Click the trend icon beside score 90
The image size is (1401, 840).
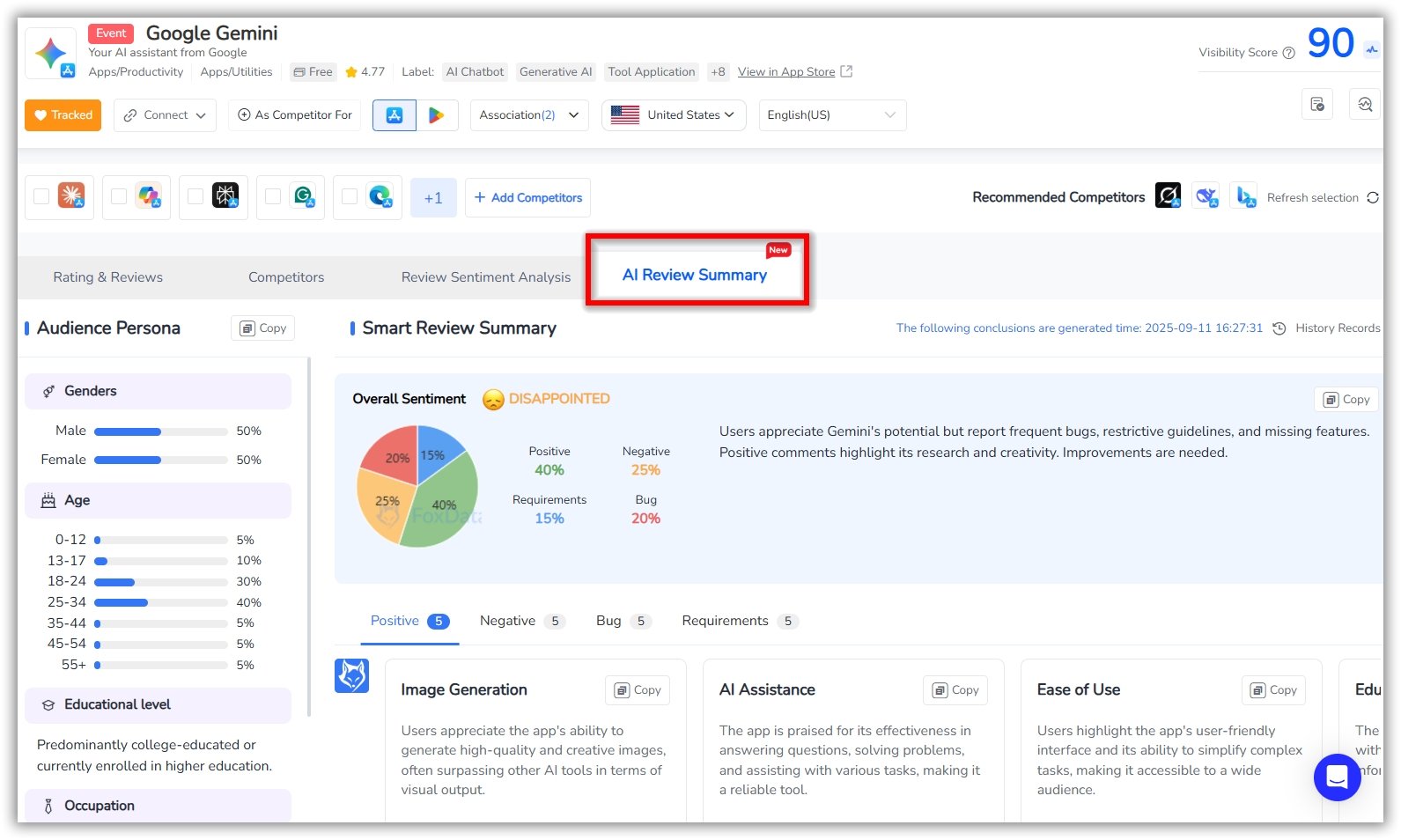click(x=1372, y=50)
